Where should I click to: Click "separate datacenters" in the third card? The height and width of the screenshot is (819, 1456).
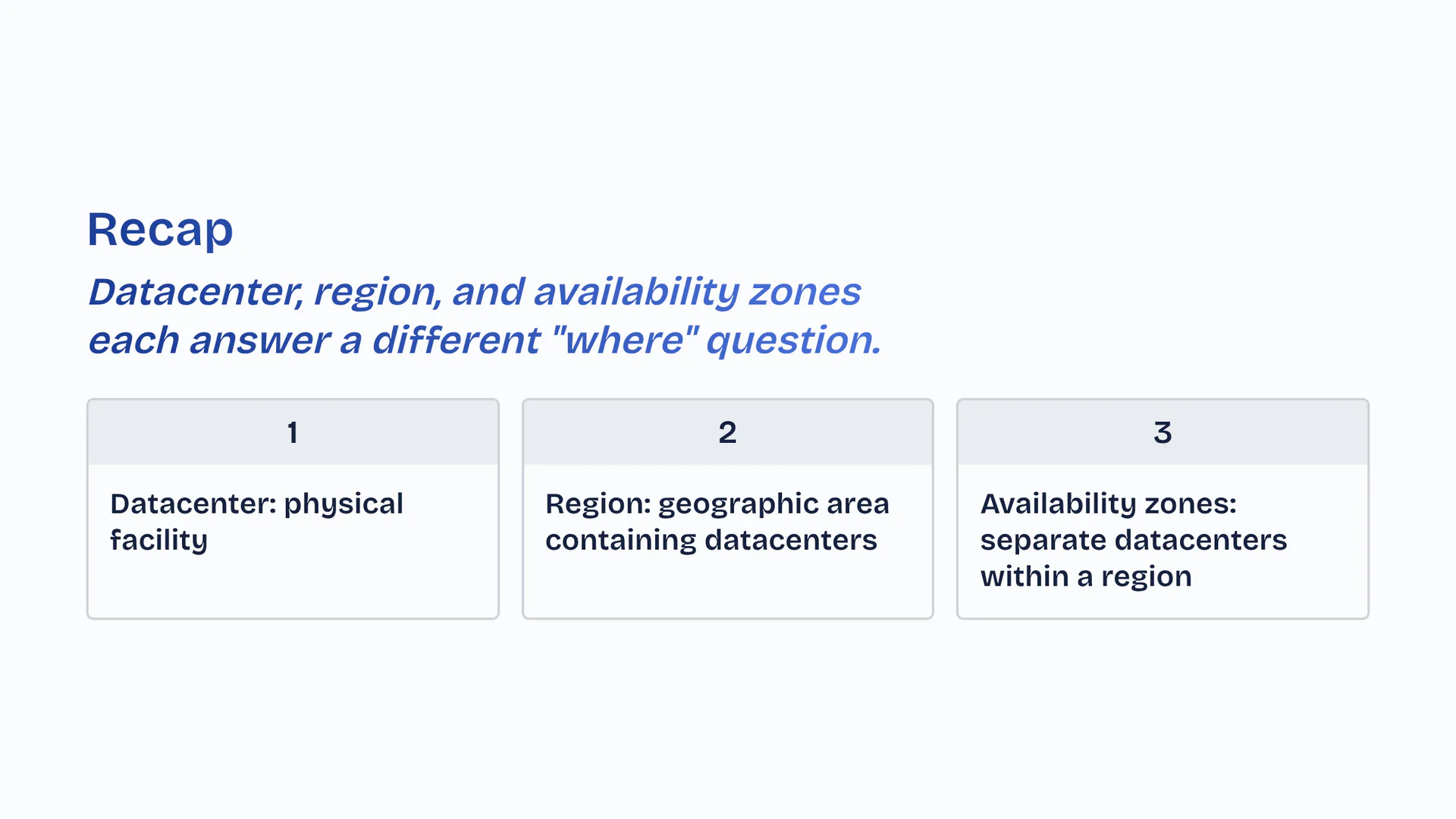pyautogui.click(x=1133, y=540)
